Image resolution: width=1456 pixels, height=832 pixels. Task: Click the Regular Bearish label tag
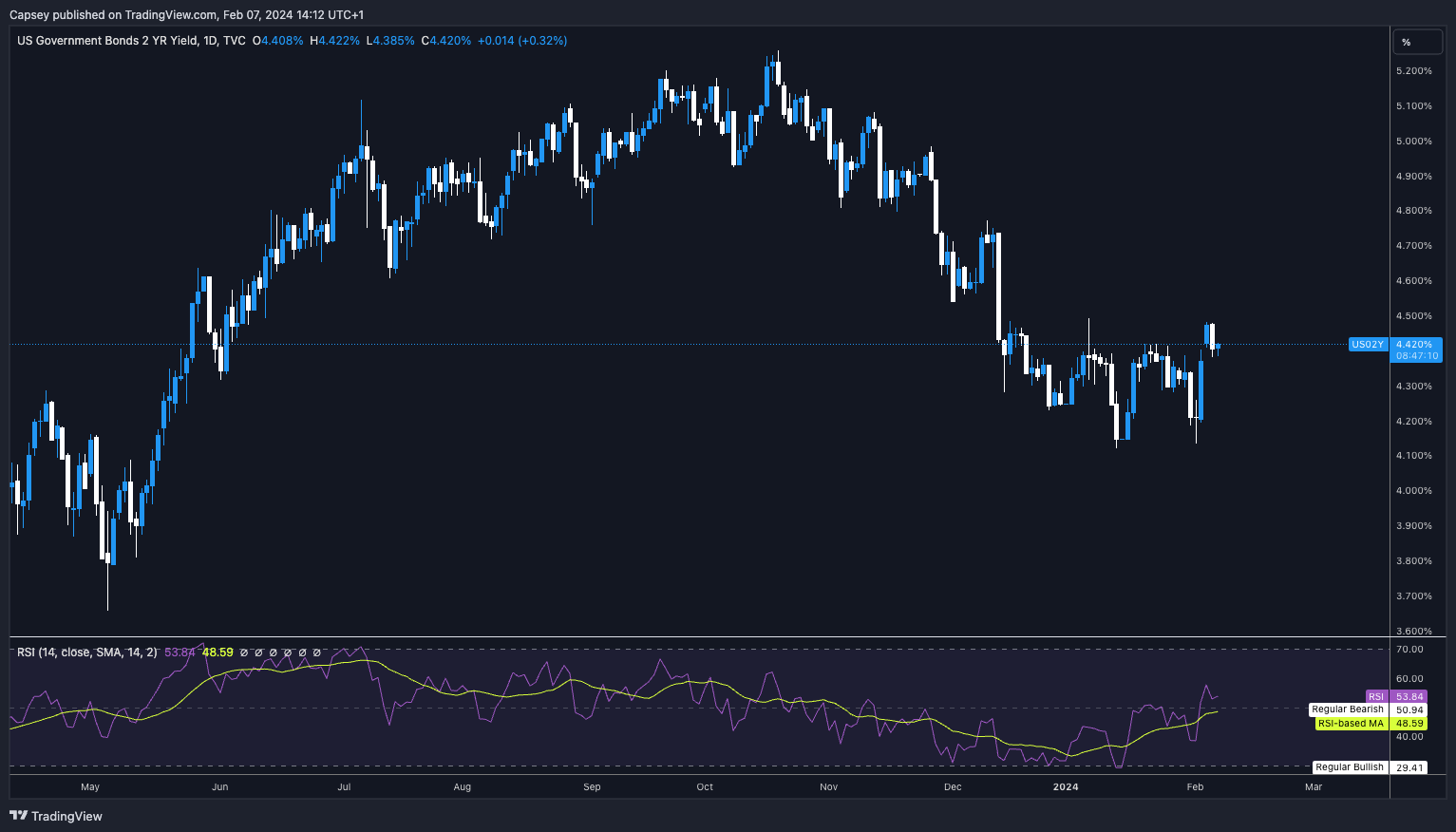coord(1347,709)
